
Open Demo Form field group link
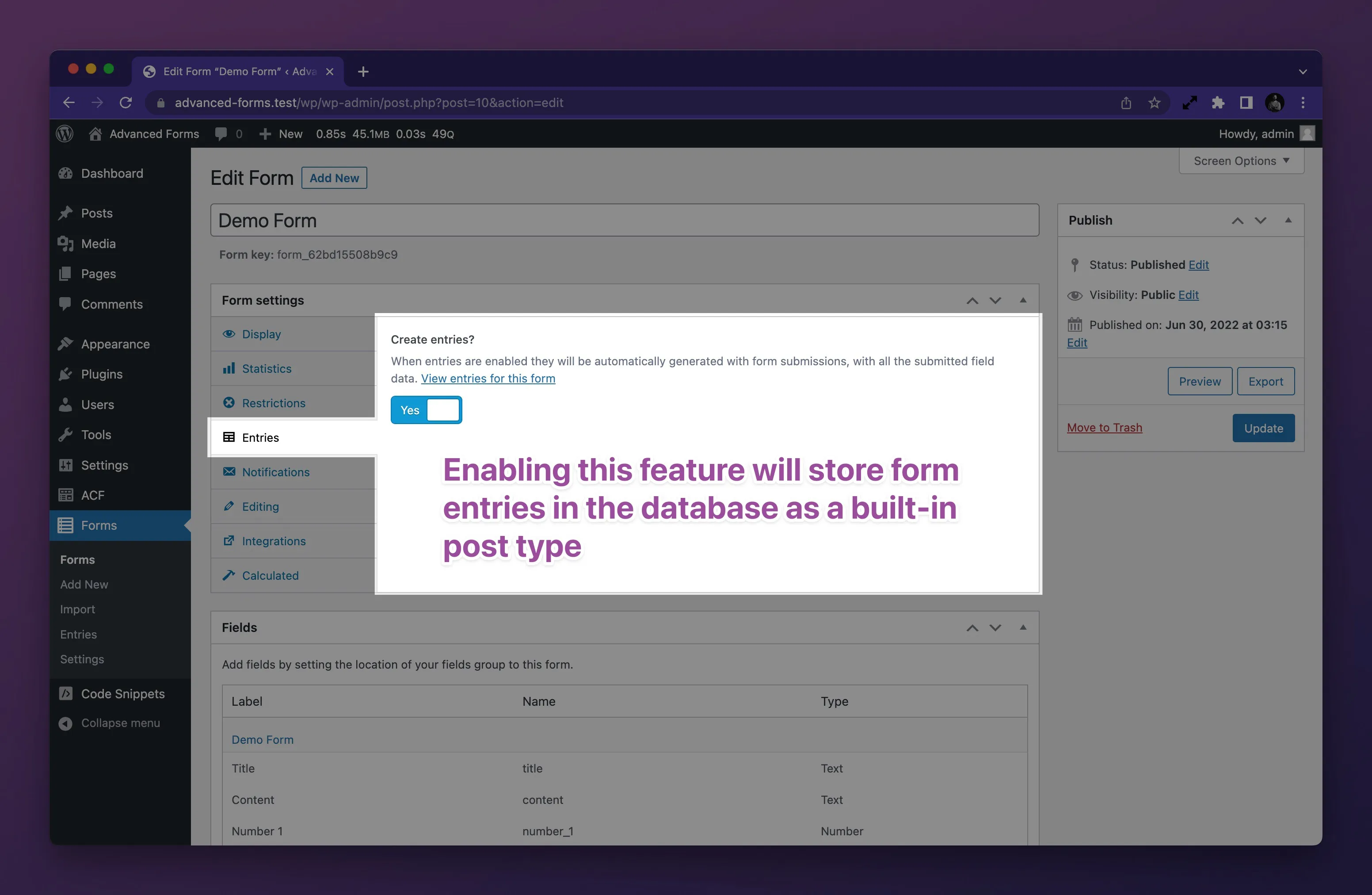tap(262, 739)
